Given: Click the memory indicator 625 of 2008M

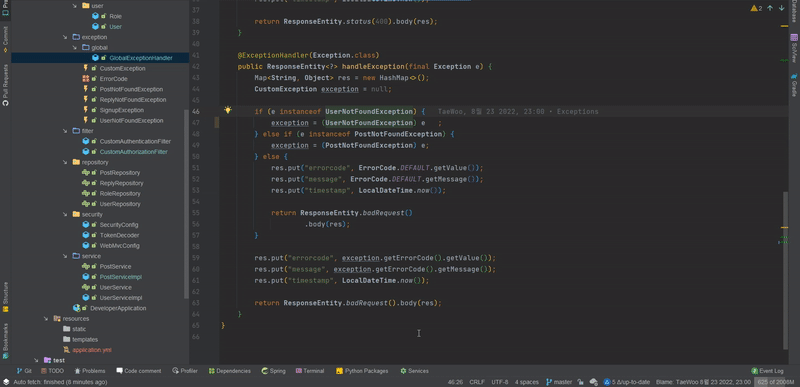Looking at the screenshot, I should [776, 382].
